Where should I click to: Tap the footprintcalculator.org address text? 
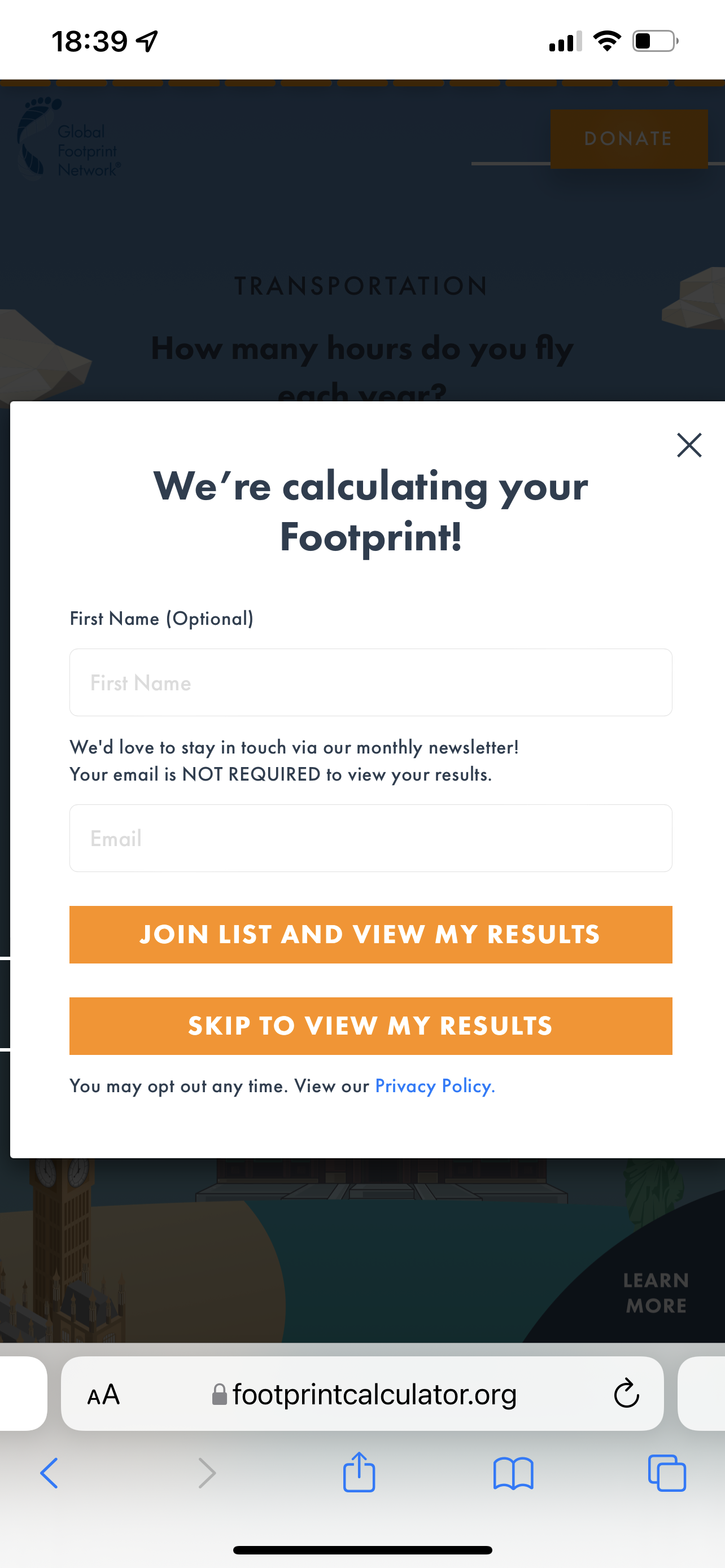coord(374,1394)
